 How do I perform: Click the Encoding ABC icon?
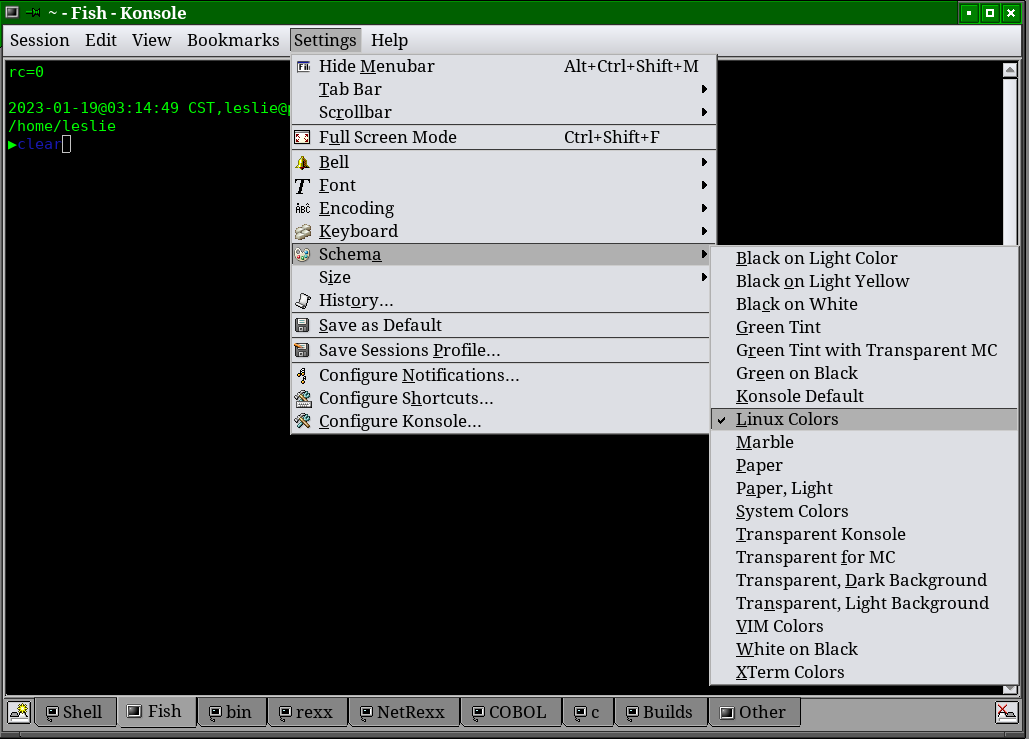click(x=303, y=209)
